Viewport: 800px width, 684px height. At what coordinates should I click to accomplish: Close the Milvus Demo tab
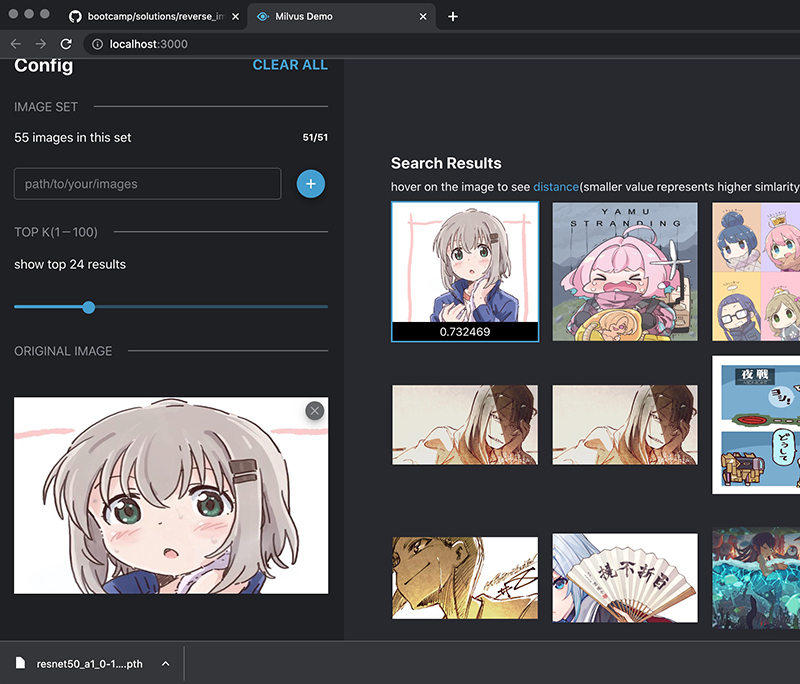pos(424,17)
